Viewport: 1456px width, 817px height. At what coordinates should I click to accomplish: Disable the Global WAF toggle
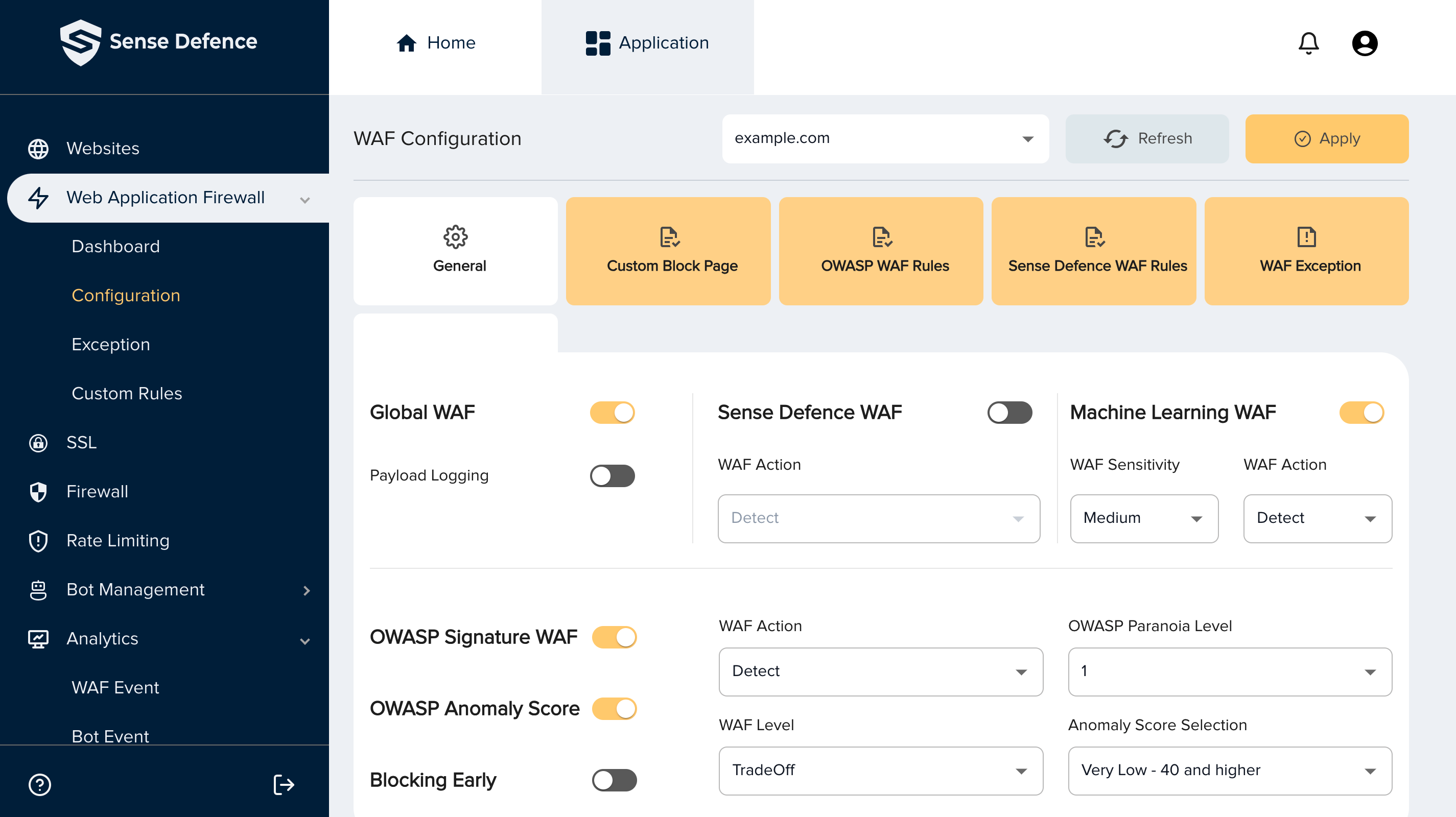tap(612, 413)
